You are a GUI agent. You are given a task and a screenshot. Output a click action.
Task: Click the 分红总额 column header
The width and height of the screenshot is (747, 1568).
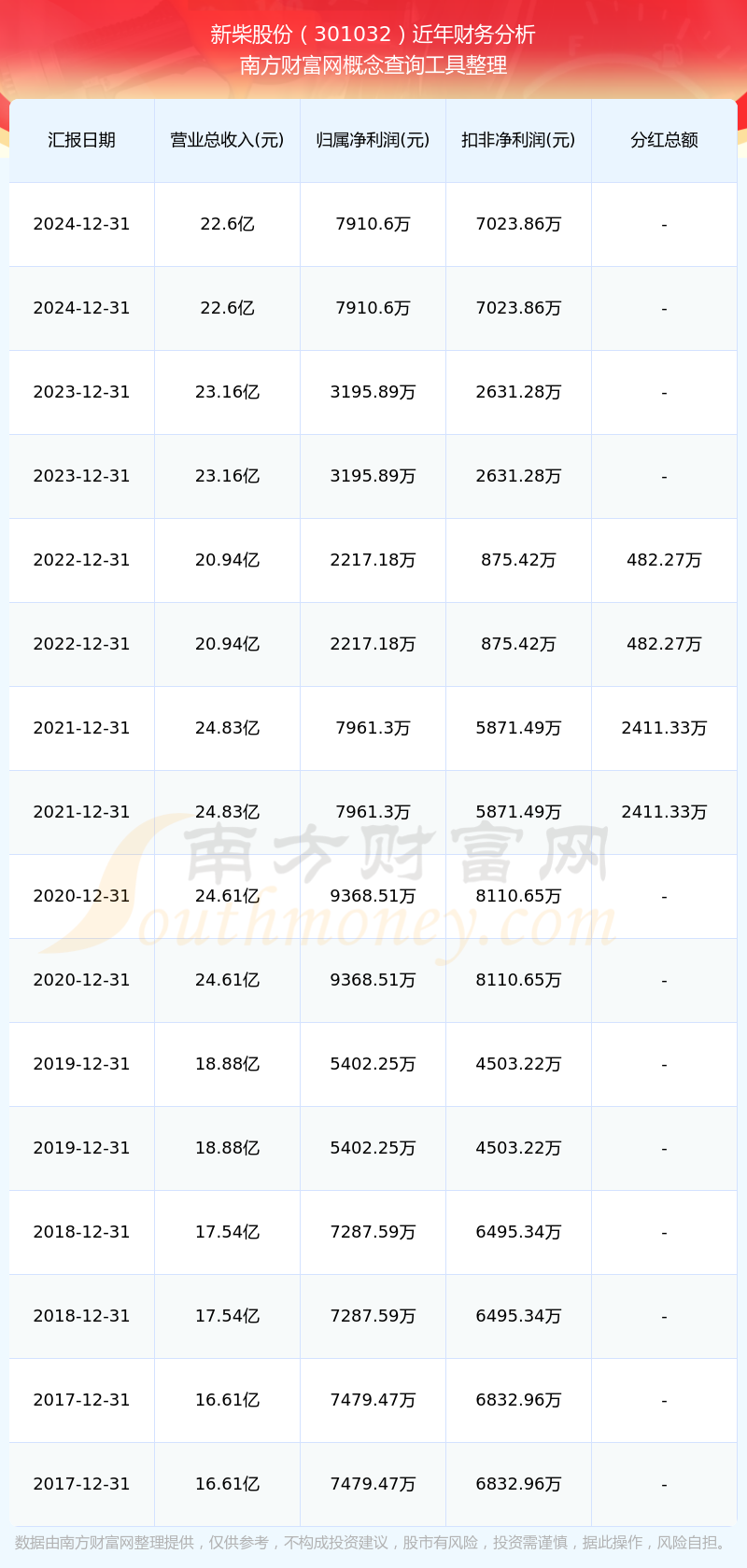click(664, 140)
